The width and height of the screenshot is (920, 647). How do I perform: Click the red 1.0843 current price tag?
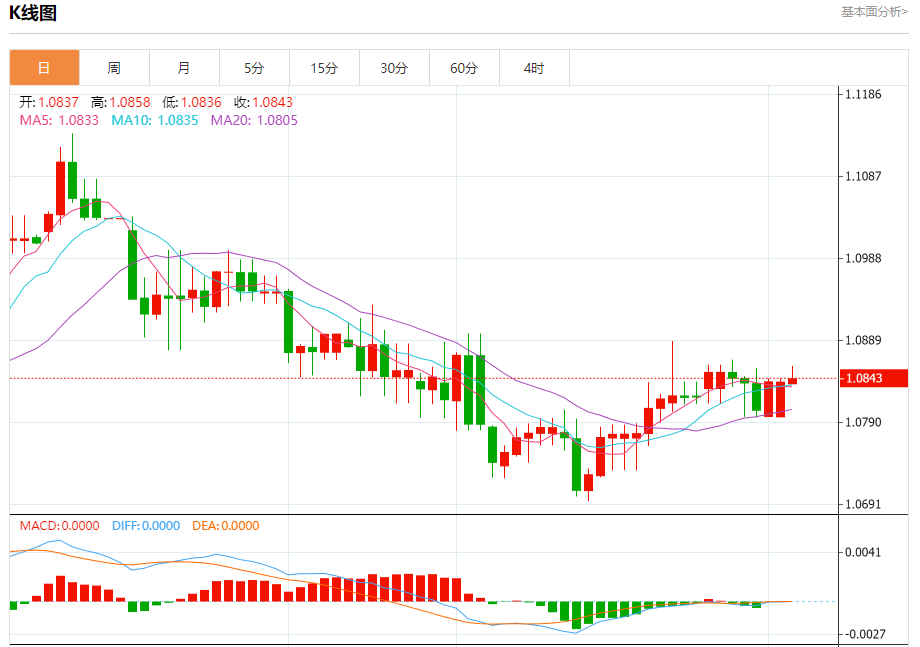pyautogui.click(x=874, y=378)
